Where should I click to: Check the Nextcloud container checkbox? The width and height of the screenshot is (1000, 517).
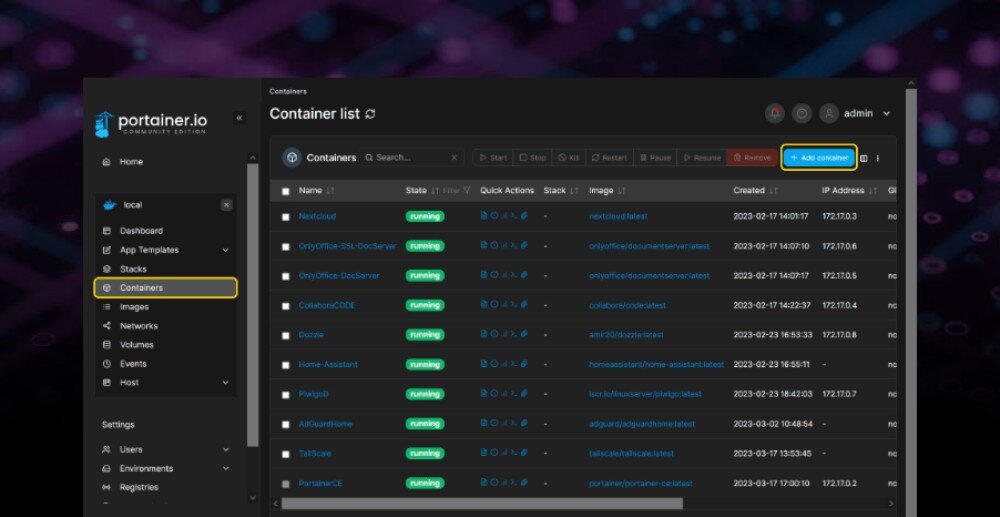(286, 217)
